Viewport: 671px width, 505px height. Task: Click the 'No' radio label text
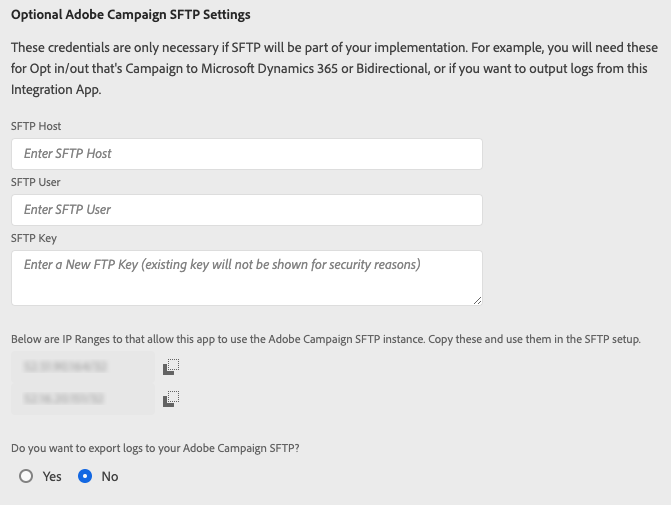(x=110, y=476)
